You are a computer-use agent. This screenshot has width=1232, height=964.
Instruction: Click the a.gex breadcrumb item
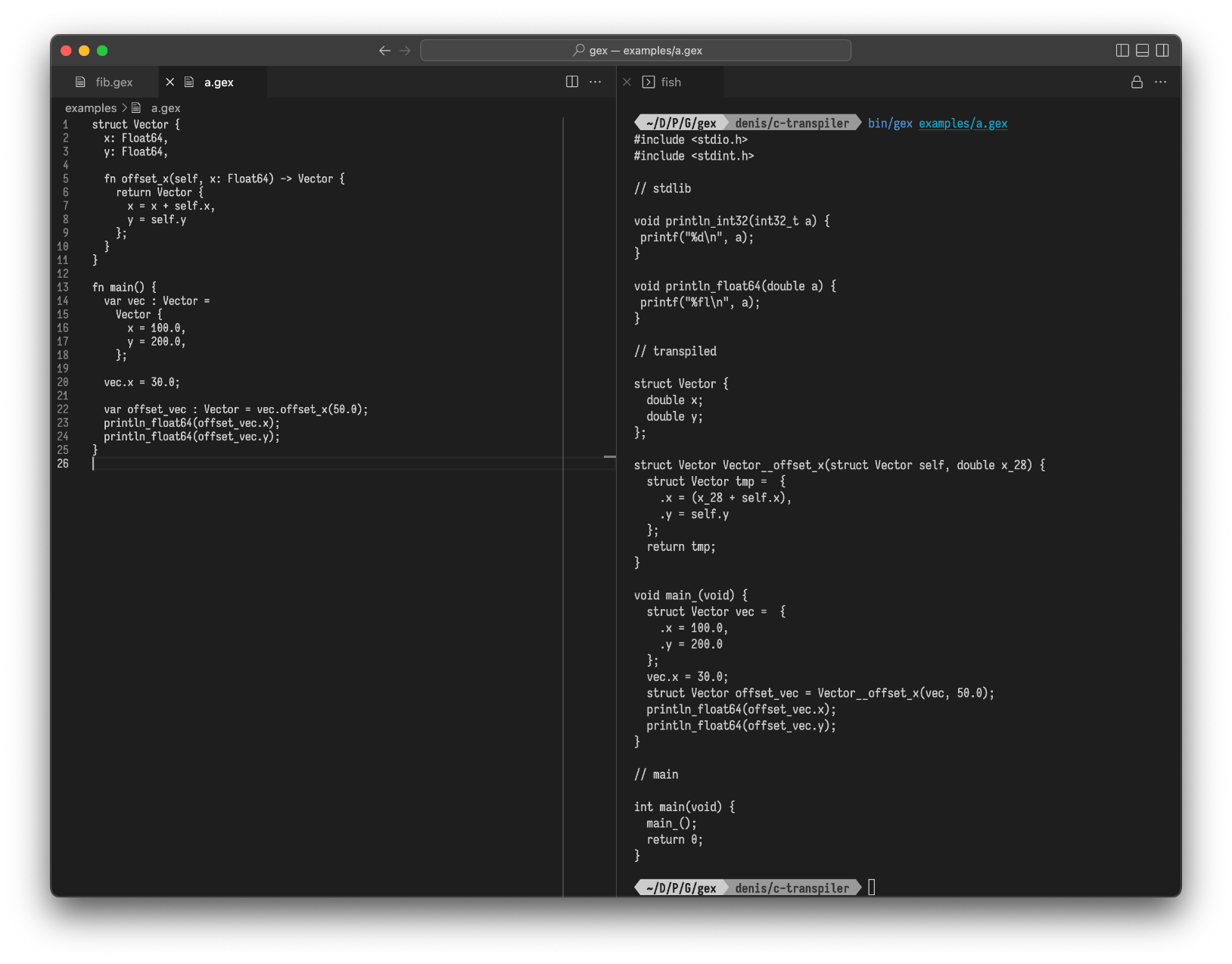165,108
